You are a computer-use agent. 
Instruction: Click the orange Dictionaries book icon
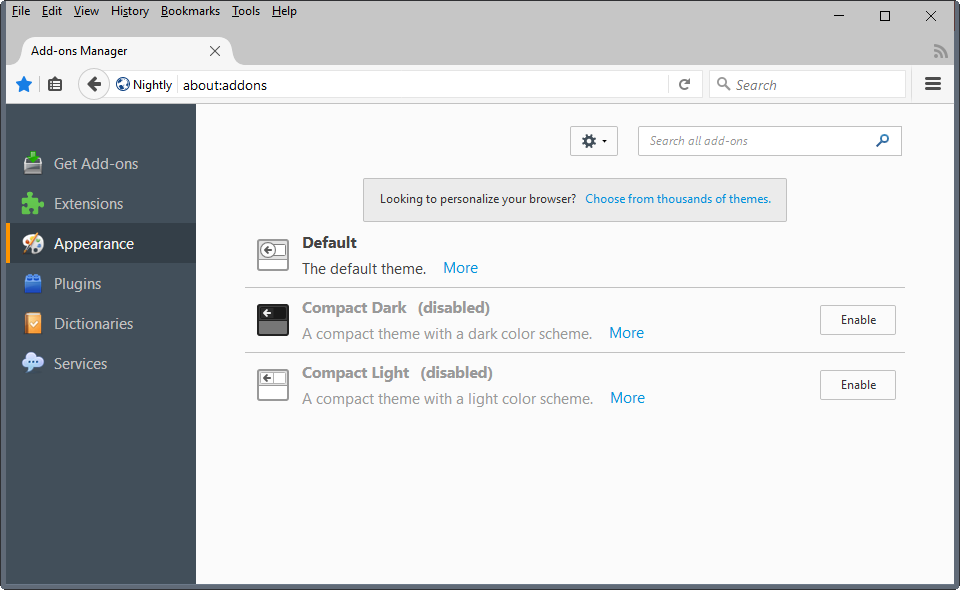33,323
